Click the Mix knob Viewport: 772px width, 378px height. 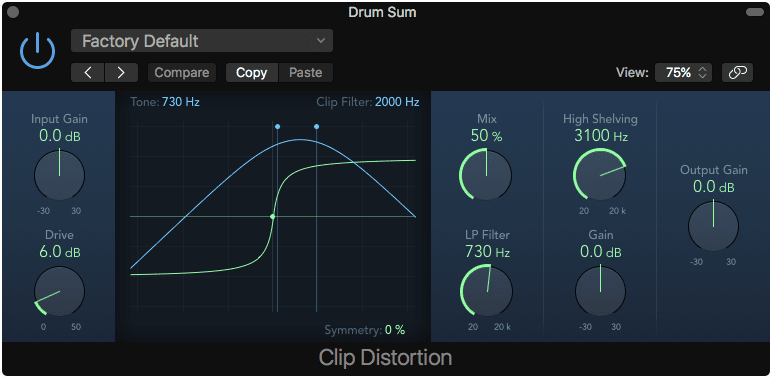(486, 176)
